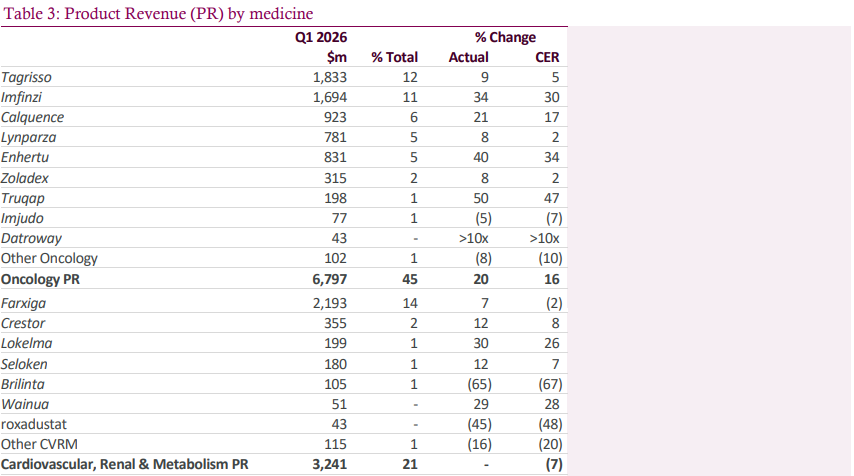Click the Imfinzi revenue value 1,694

pyautogui.click(x=324, y=97)
